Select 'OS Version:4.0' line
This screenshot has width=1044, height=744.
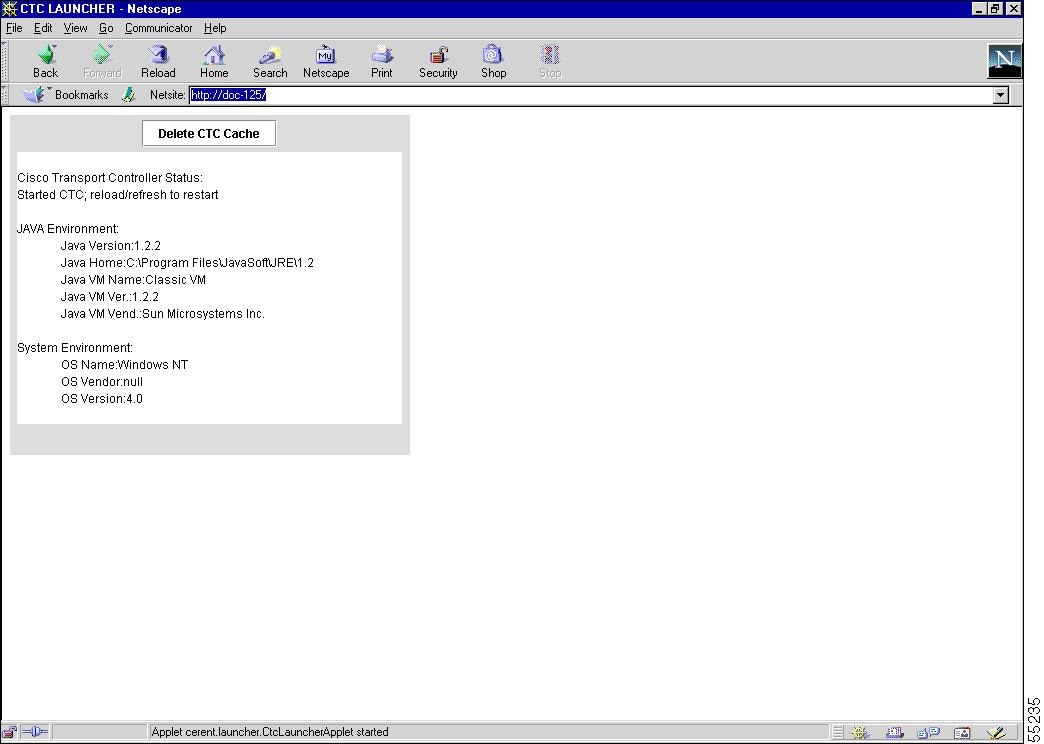(x=102, y=399)
